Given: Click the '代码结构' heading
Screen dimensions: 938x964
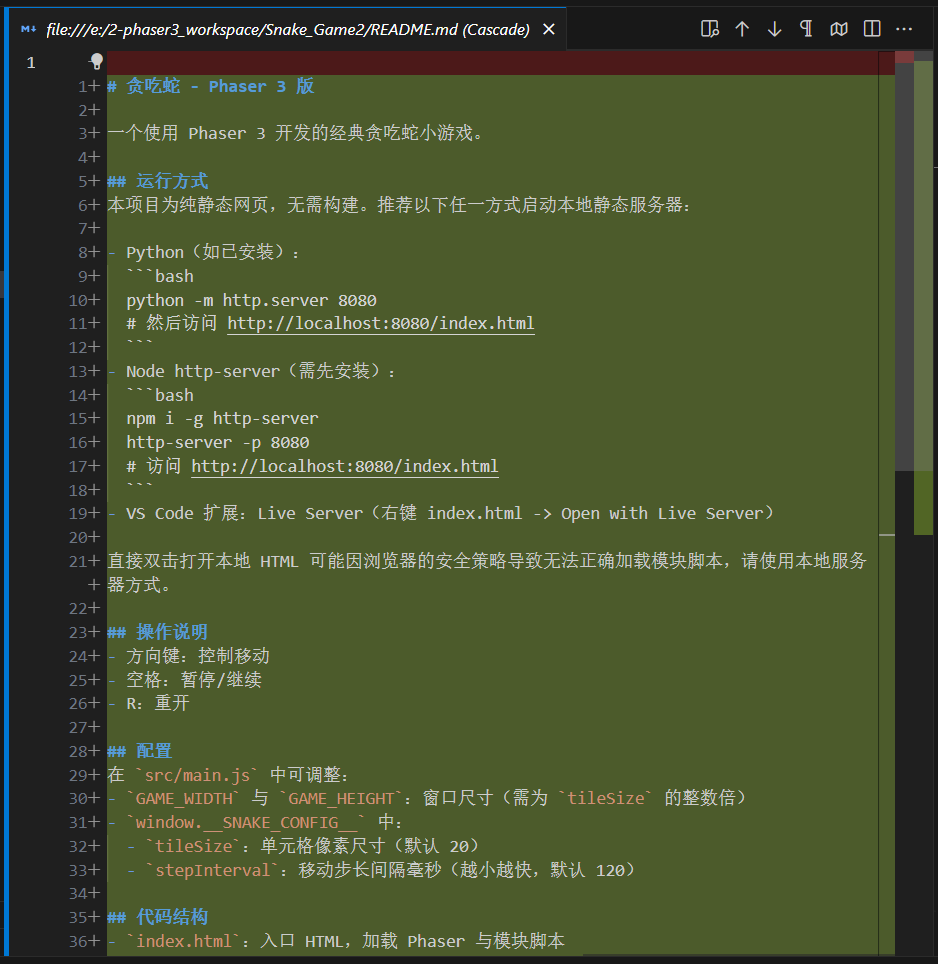Looking at the screenshot, I should pyautogui.click(x=172, y=917).
